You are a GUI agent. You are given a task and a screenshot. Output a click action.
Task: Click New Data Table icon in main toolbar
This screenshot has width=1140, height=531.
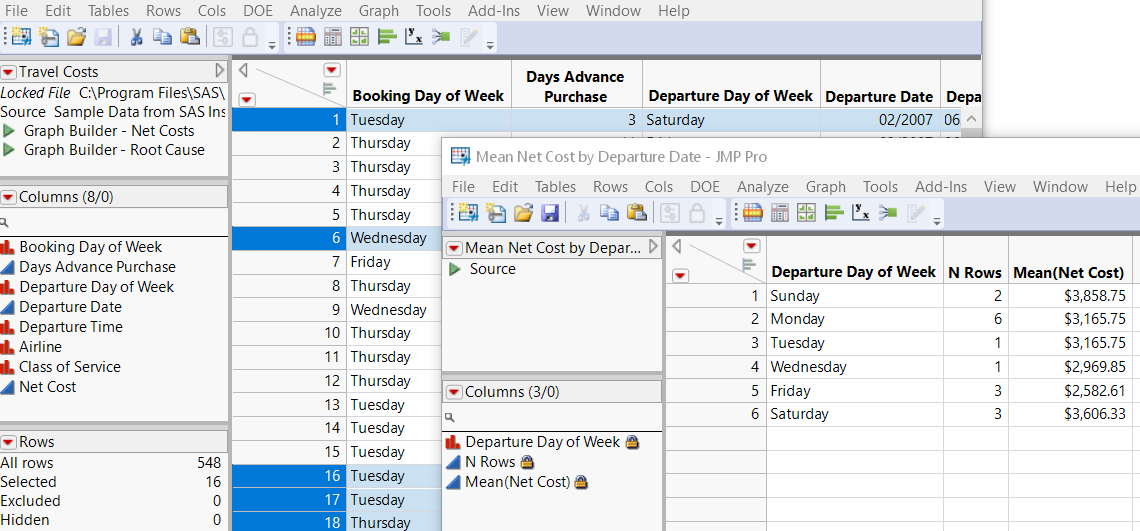pyautogui.click(x=21, y=37)
